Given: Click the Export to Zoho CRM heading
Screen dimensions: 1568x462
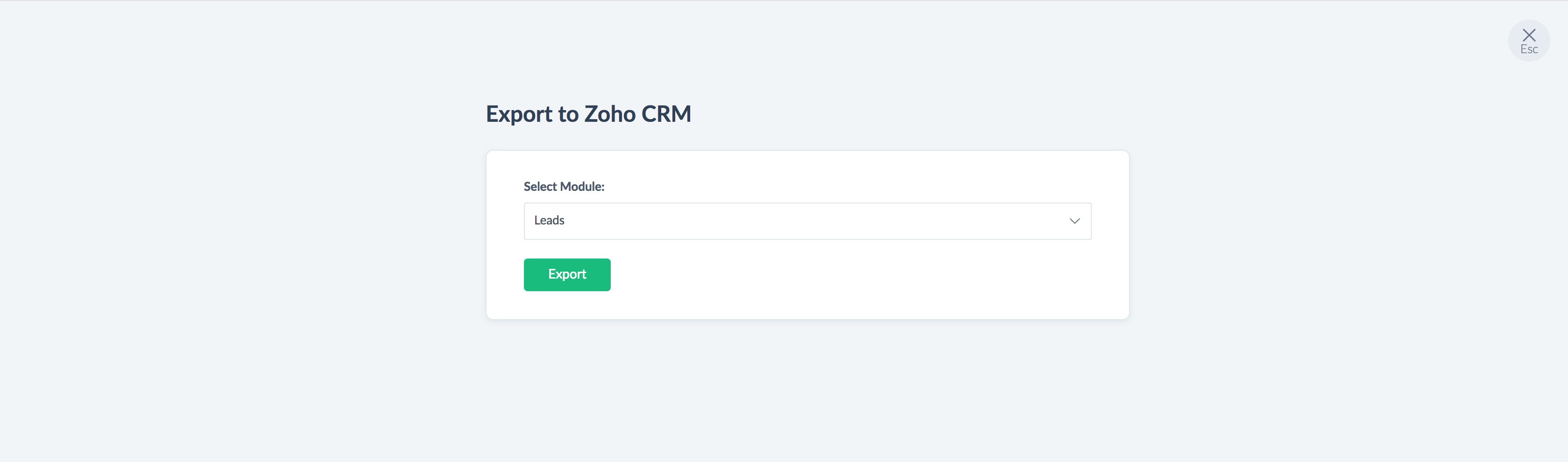Looking at the screenshot, I should click(x=588, y=114).
